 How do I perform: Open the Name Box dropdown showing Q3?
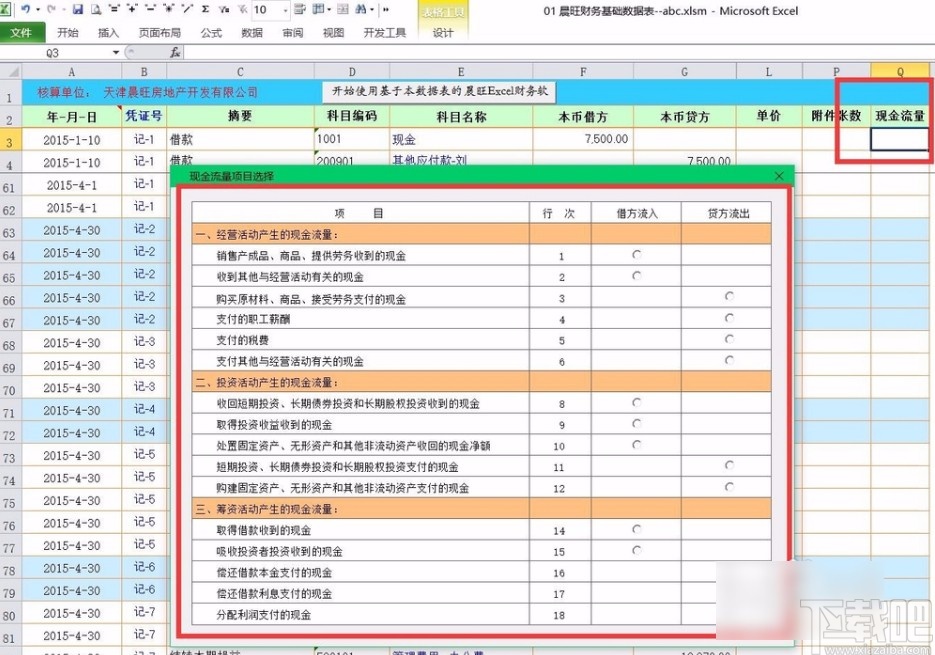(x=116, y=51)
